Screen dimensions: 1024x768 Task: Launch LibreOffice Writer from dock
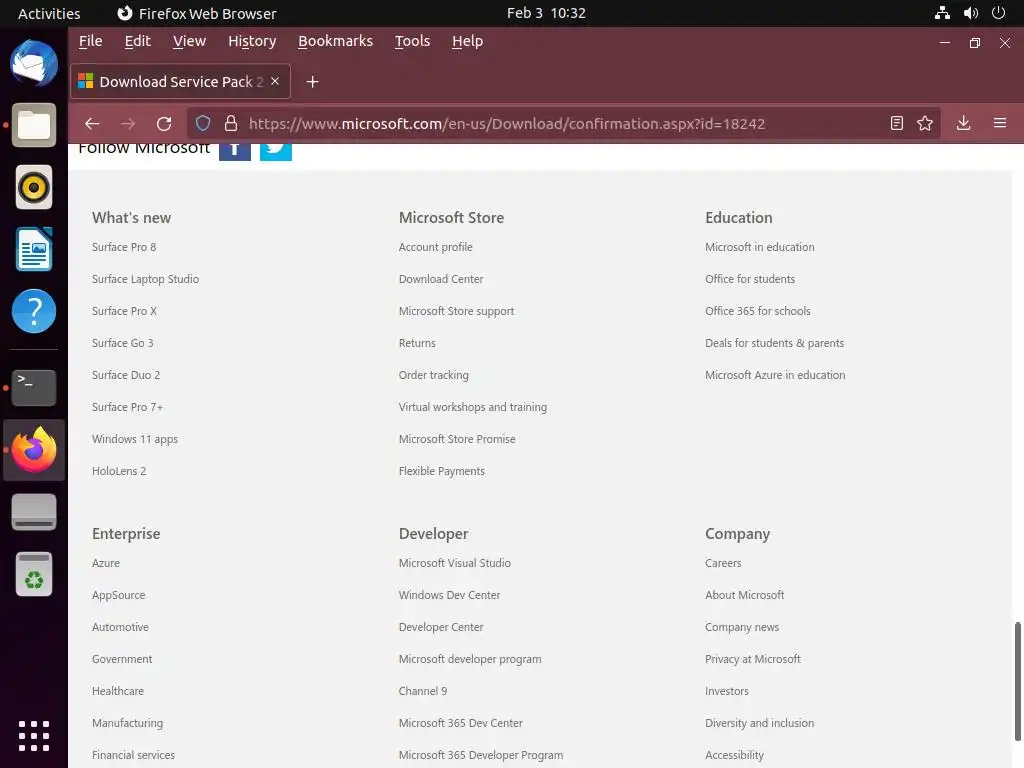[x=34, y=249]
